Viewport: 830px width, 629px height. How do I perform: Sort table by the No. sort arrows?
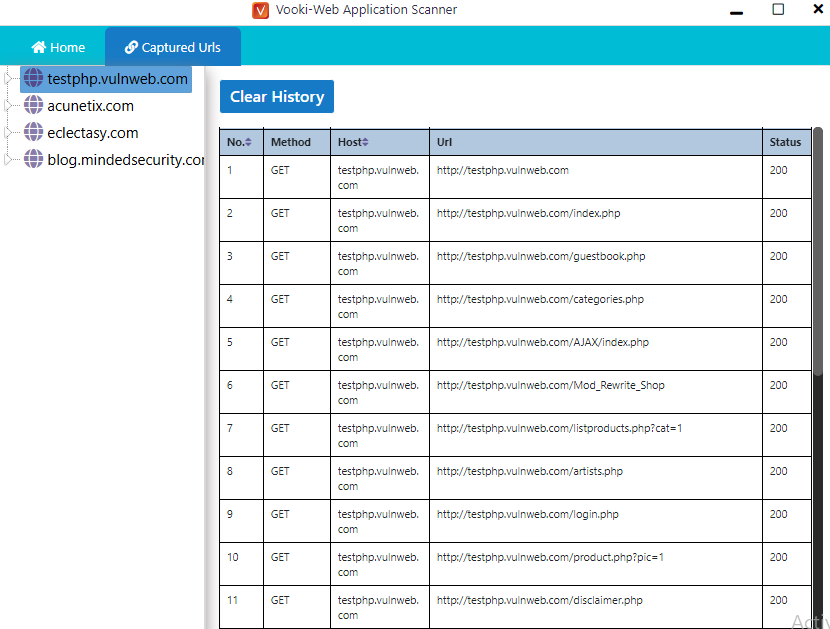[248, 142]
